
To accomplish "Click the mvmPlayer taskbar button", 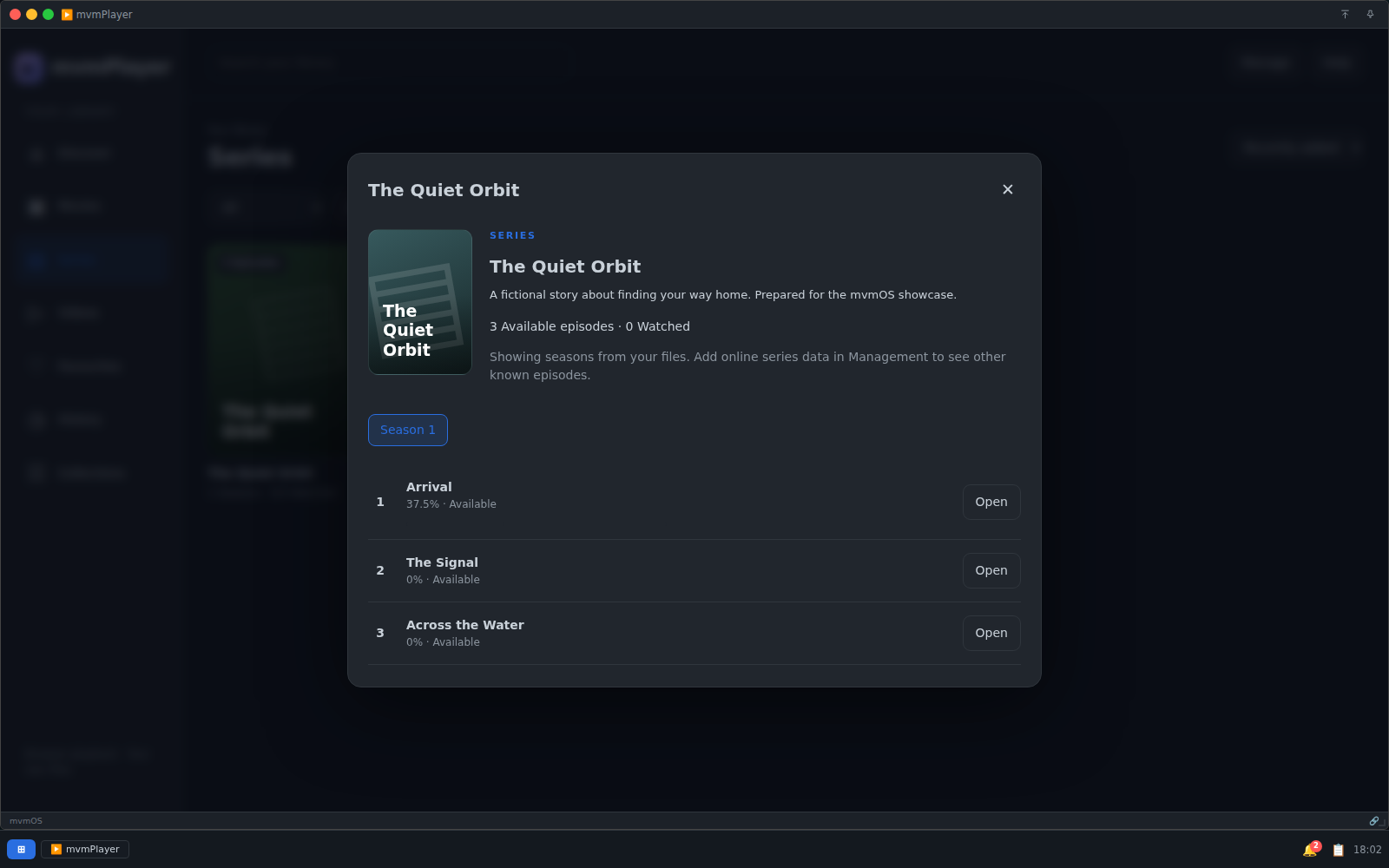I will [x=85, y=849].
